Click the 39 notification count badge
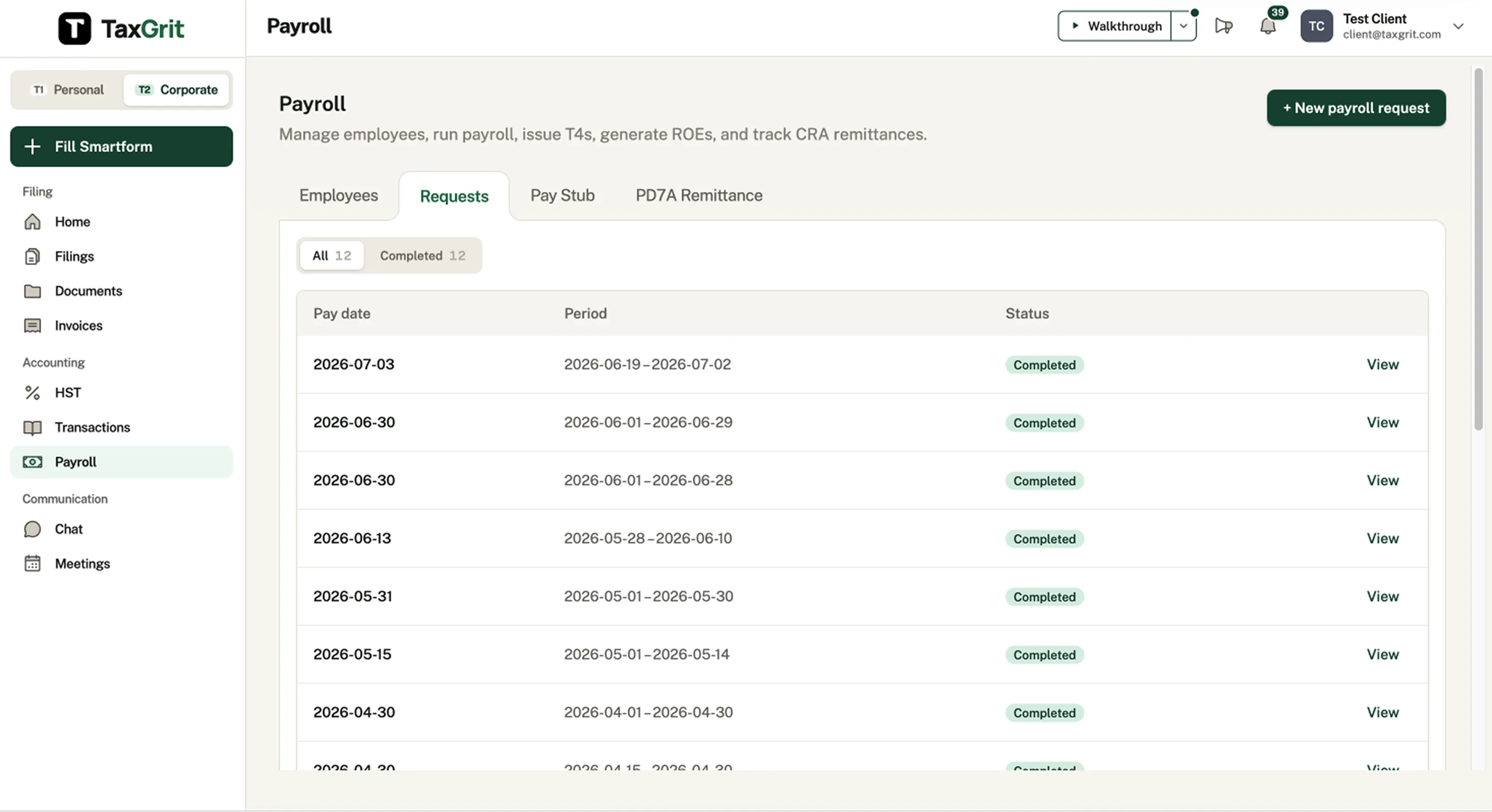 [x=1277, y=12]
